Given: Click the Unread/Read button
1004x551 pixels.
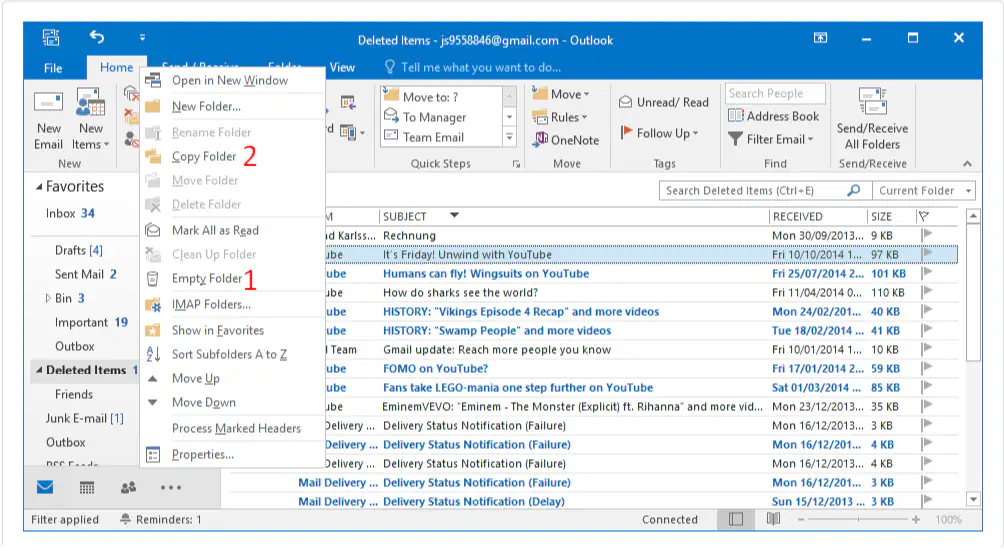Looking at the screenshot, I should click(x=663, y=102).
